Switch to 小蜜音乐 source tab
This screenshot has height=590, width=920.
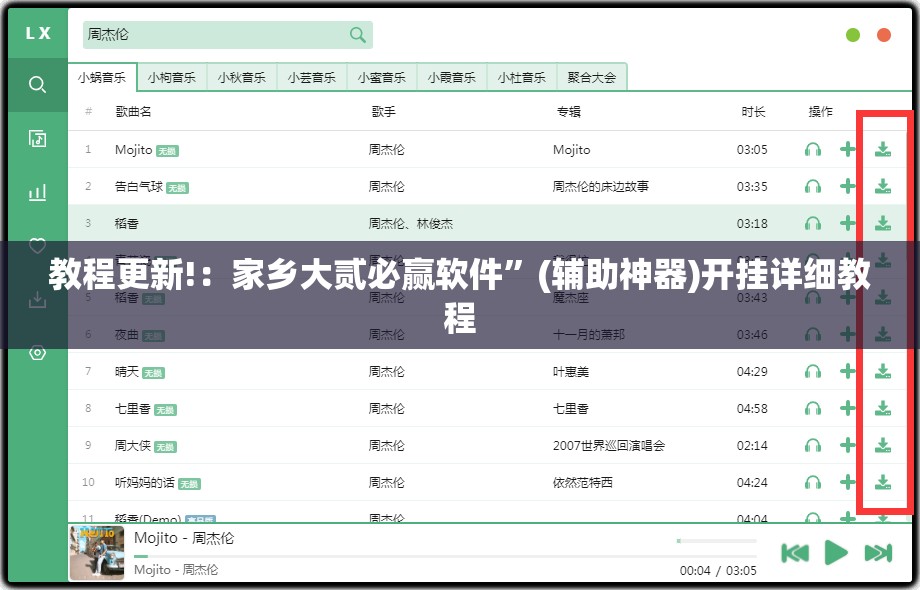pyautogui.click(x=382, y=77)
